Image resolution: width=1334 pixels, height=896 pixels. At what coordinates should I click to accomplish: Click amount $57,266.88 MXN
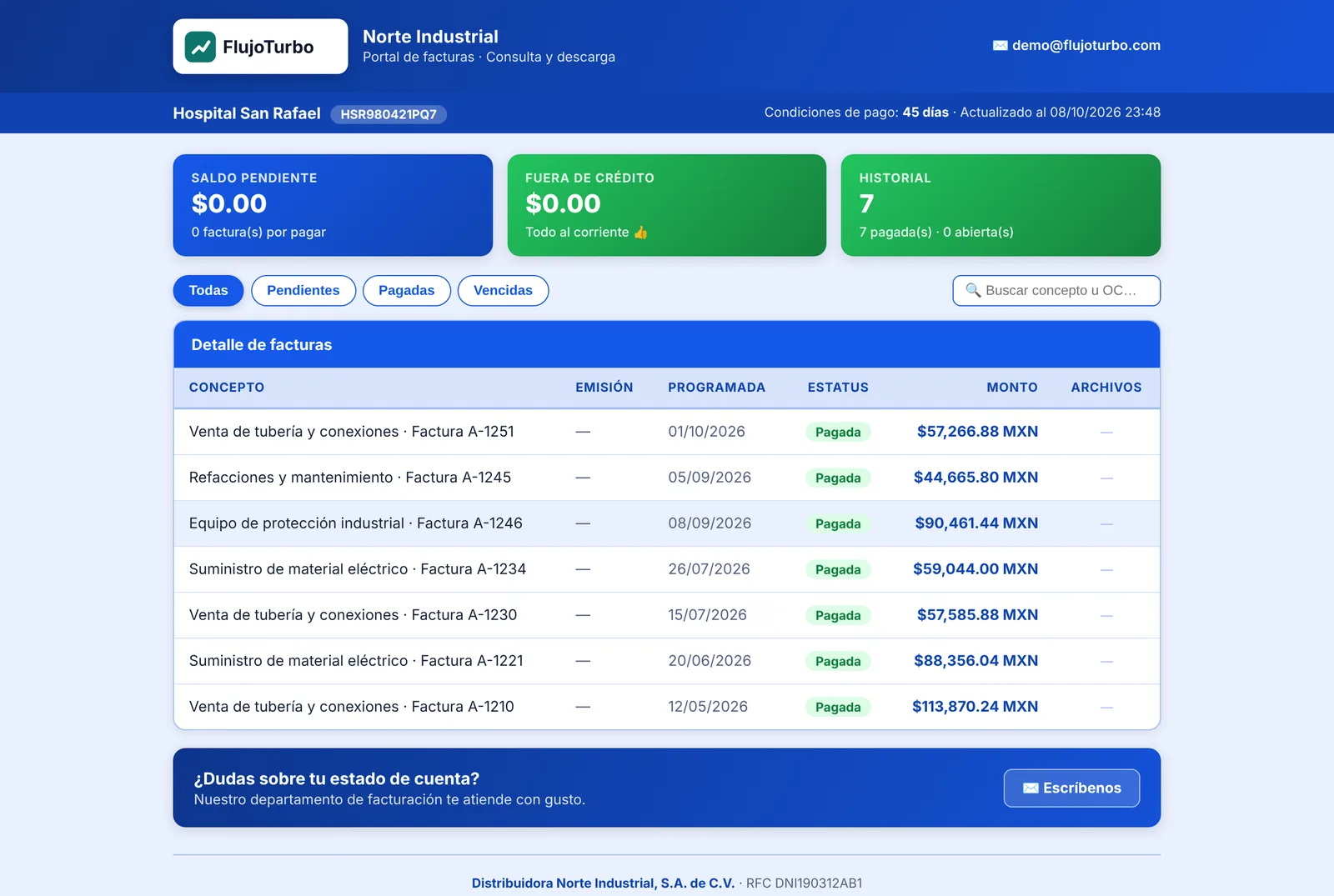point(977,432)
